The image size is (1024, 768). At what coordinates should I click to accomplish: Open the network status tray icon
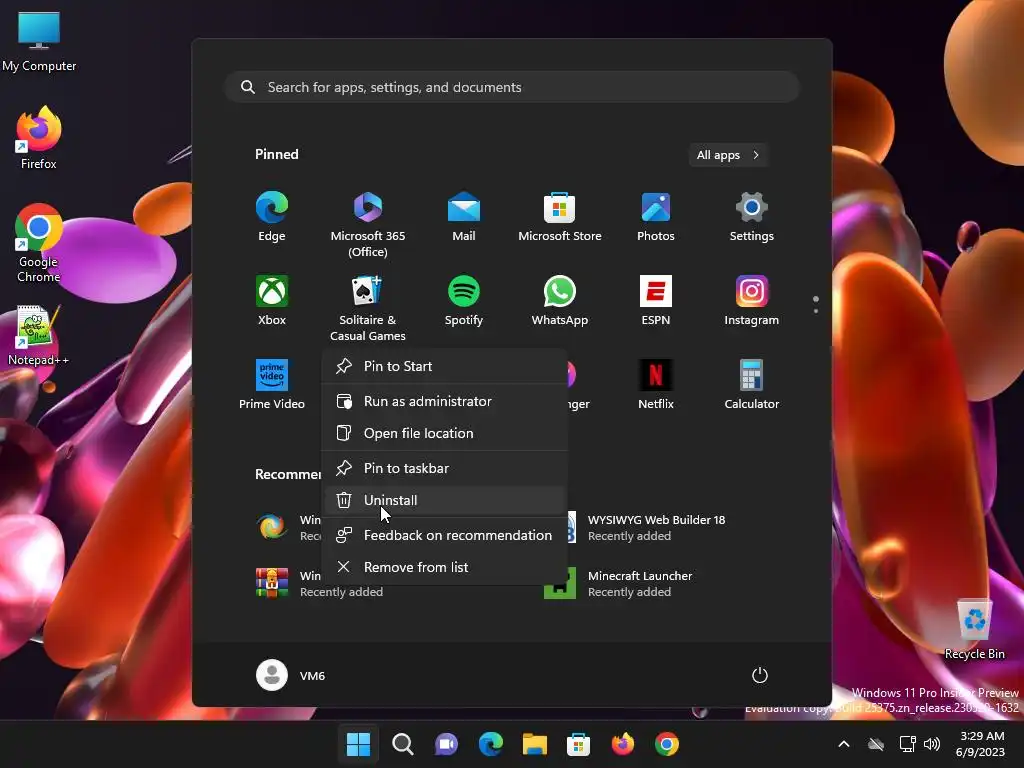[907, 744]
